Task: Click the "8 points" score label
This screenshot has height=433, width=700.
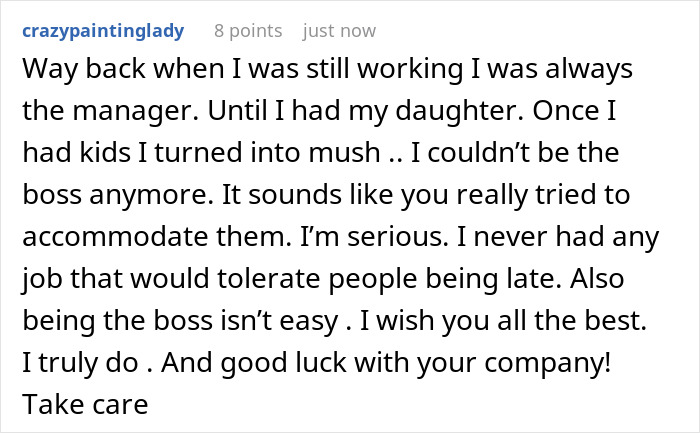Action: 248,31
